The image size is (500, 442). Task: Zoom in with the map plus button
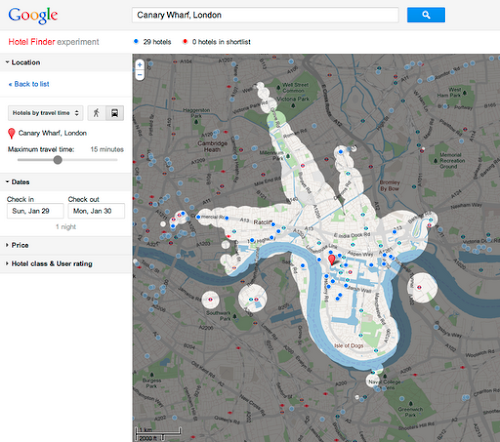pos(140,64)
